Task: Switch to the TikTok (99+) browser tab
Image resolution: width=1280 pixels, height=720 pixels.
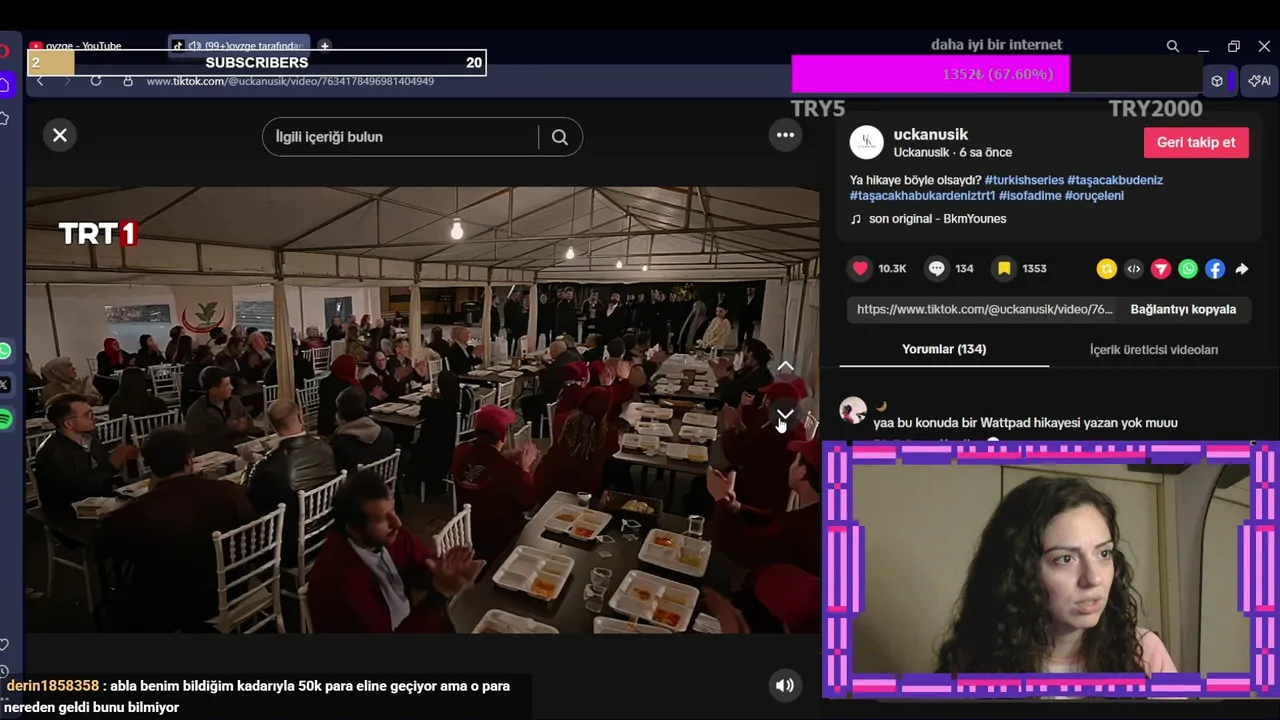Action: 238,46
